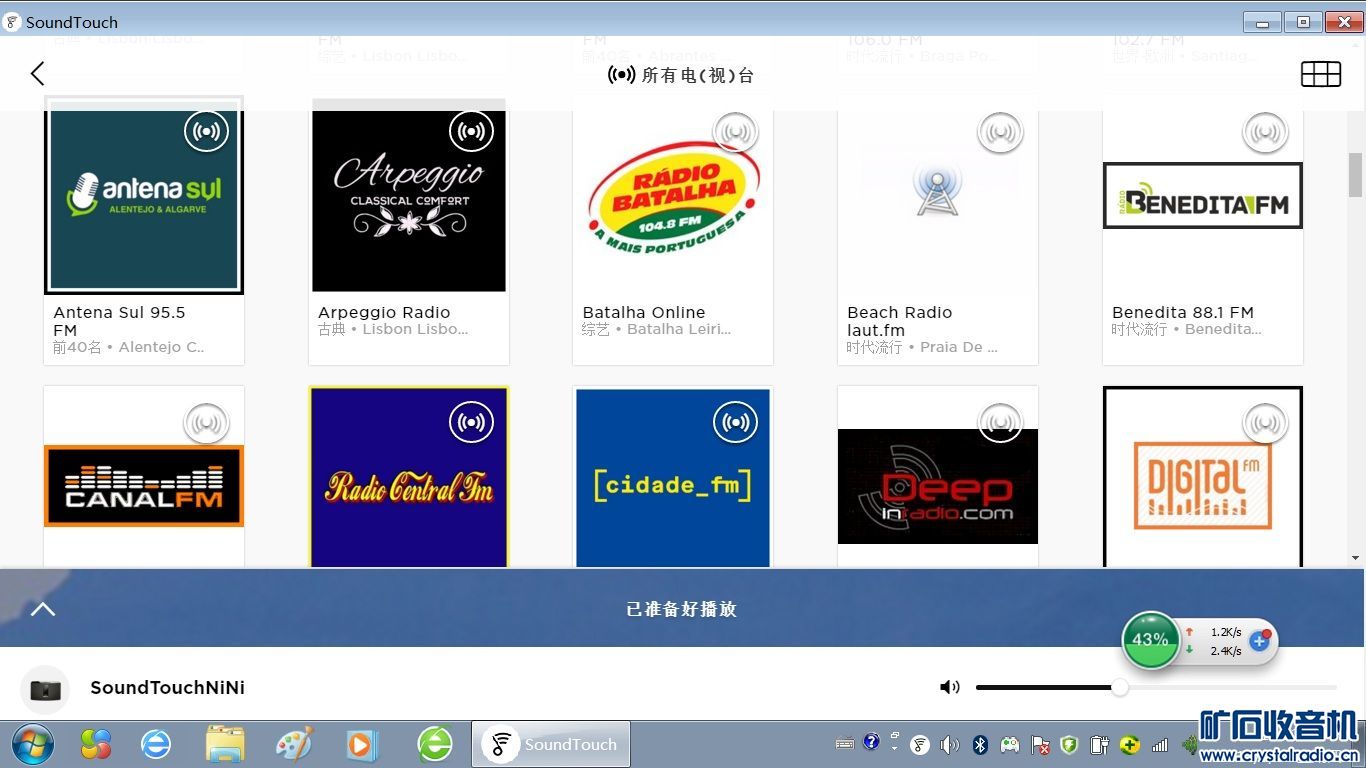The height and width of the screenshot is (768, 1366).
Task: Open the green 360 browser taskbar icon
Action: pos(434,744)
